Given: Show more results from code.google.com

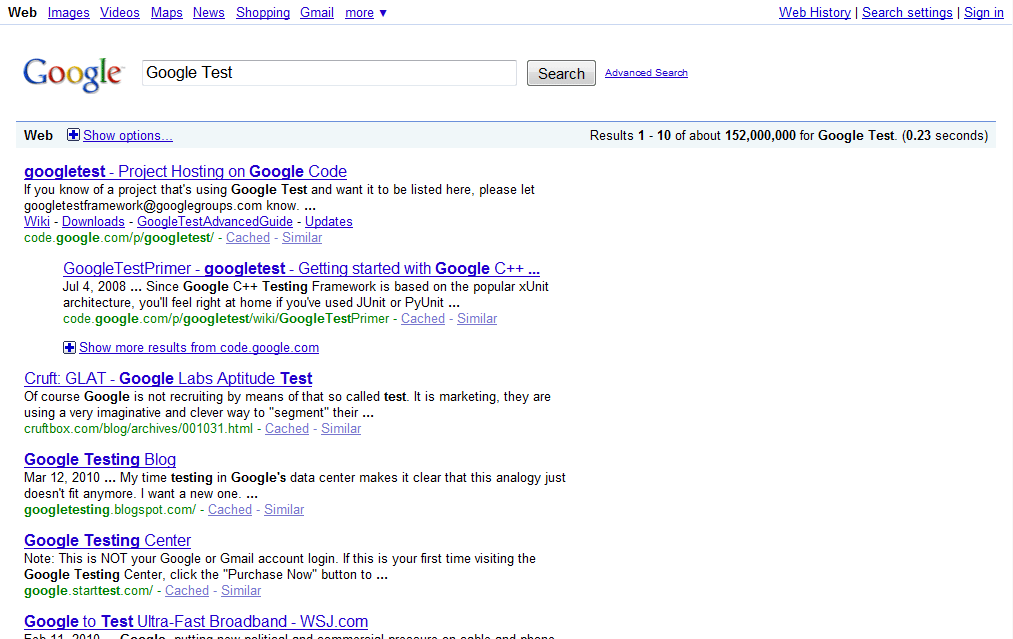Looking at the screenshot, I should click(x=199, y=348).
